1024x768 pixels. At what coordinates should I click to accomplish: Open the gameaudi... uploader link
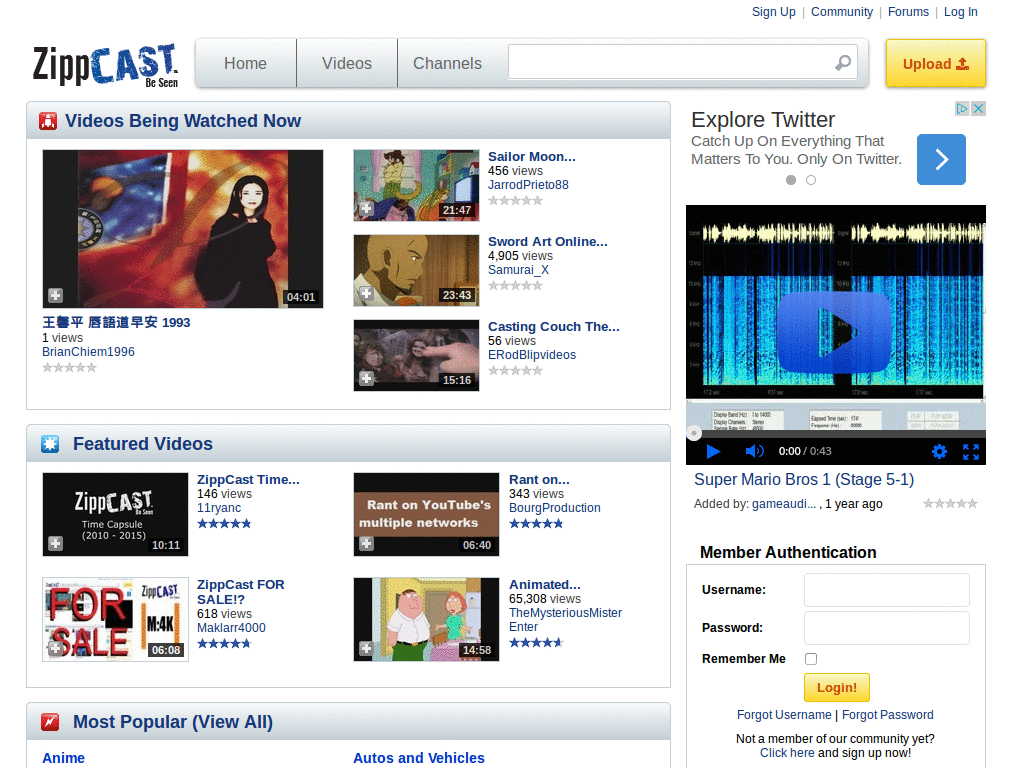[x=784, y=504]
